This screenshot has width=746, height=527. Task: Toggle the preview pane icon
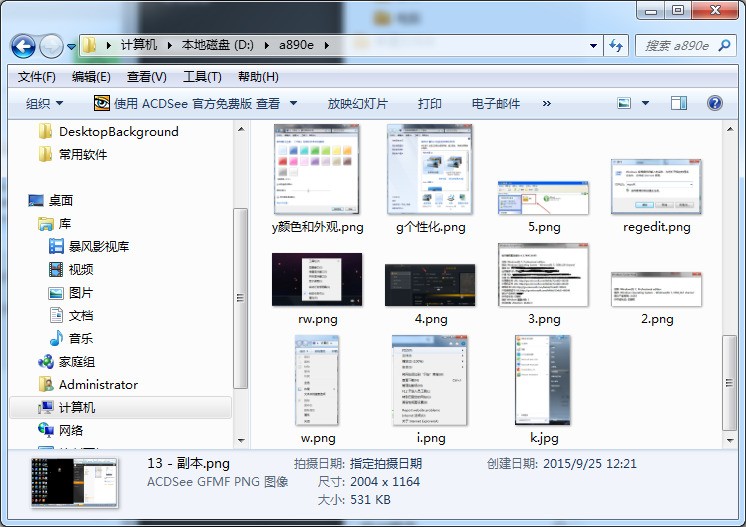679,103
